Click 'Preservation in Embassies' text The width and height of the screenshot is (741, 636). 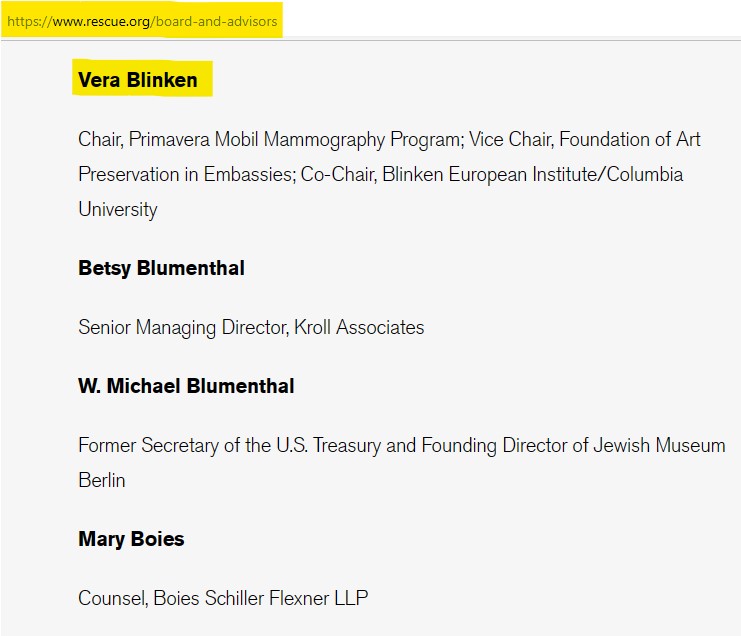187,174
